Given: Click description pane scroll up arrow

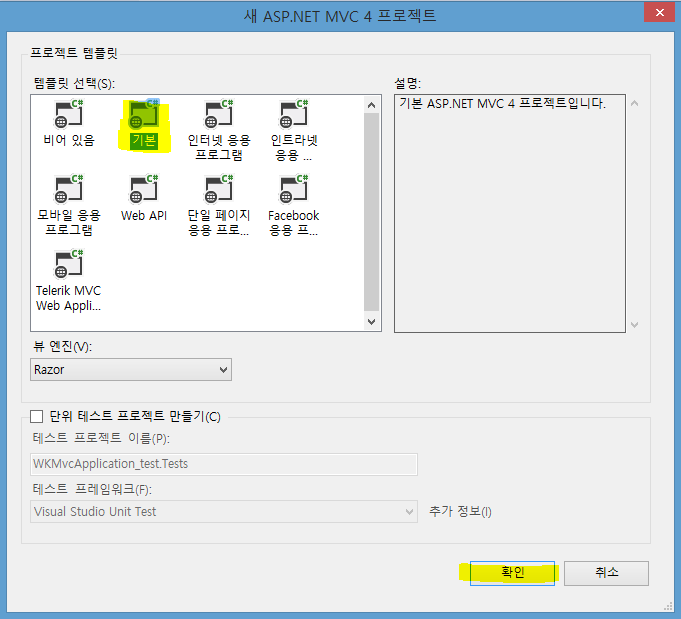Looking at the screenshot, I should click(635, 103).
